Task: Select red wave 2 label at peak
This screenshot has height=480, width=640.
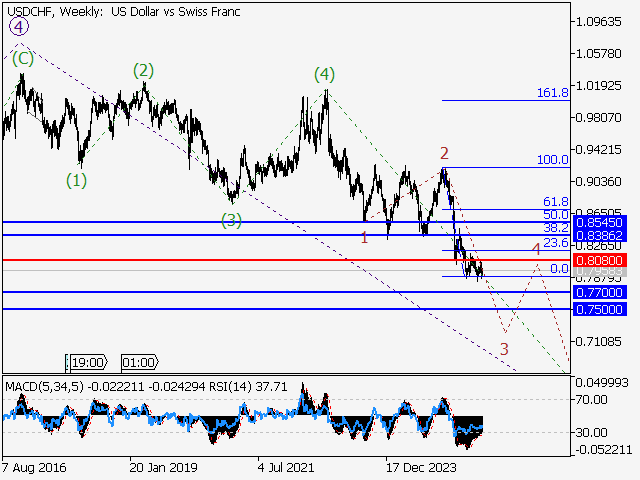Action: point(443,153)
